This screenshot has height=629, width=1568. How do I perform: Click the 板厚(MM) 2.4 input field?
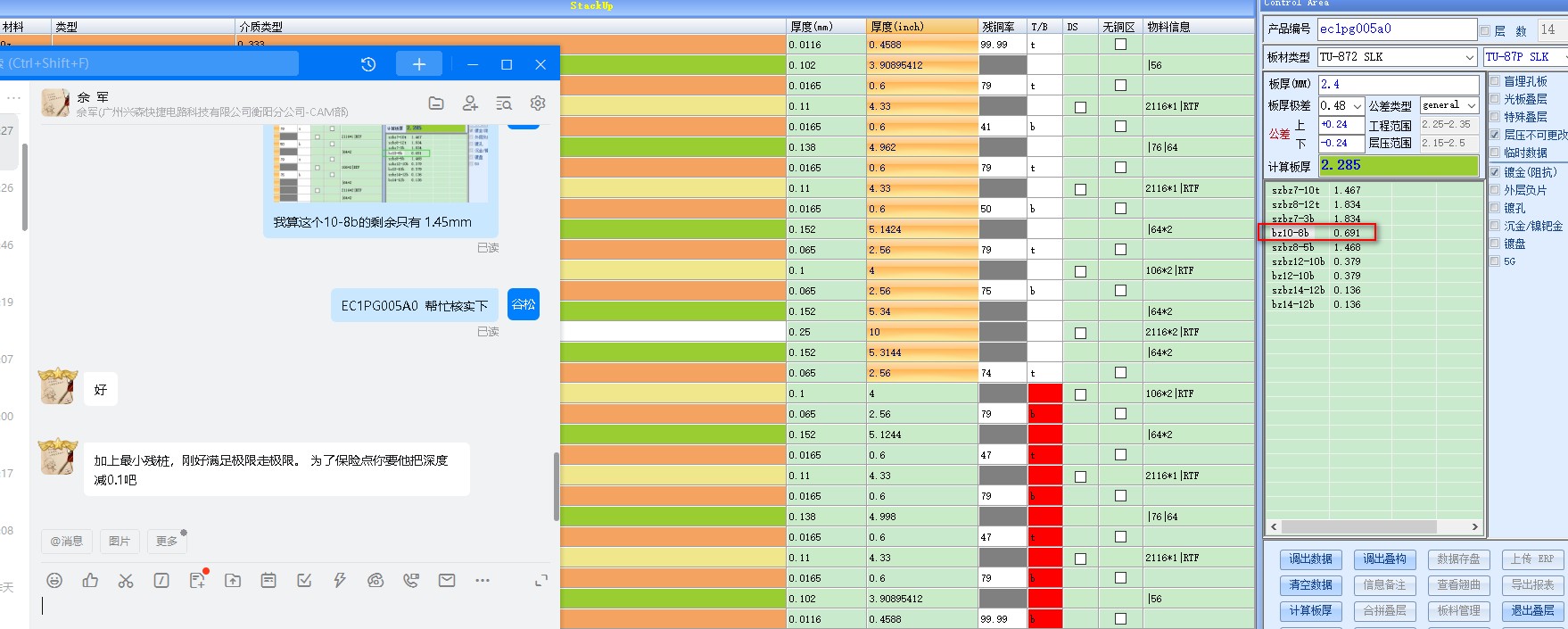1398,84
